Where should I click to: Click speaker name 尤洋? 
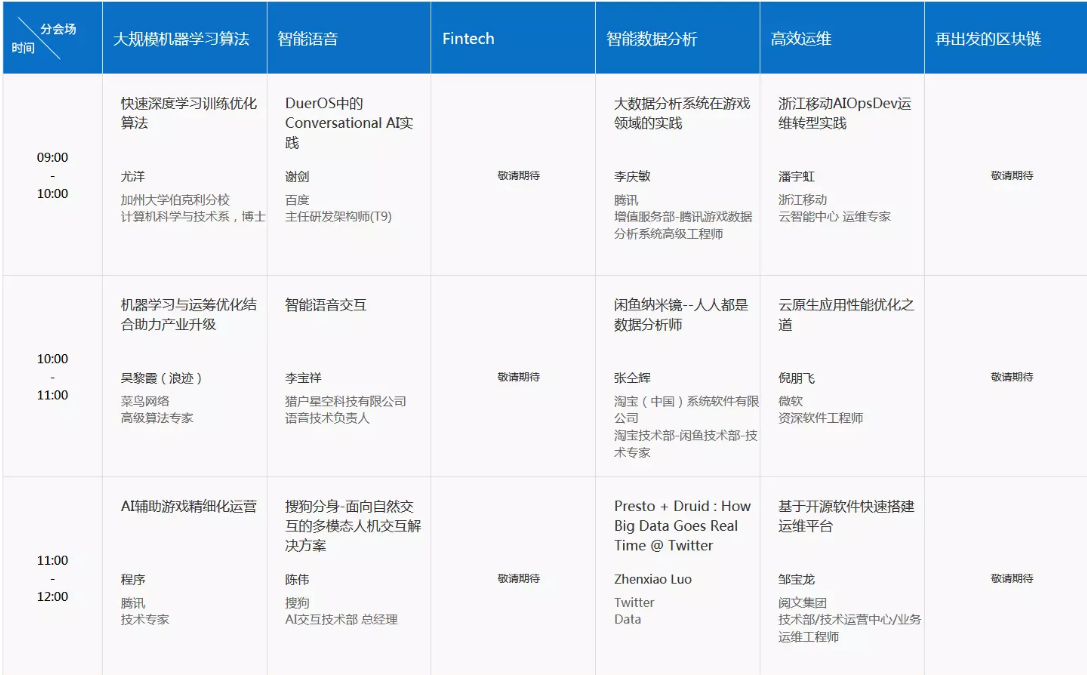point(133,177)
